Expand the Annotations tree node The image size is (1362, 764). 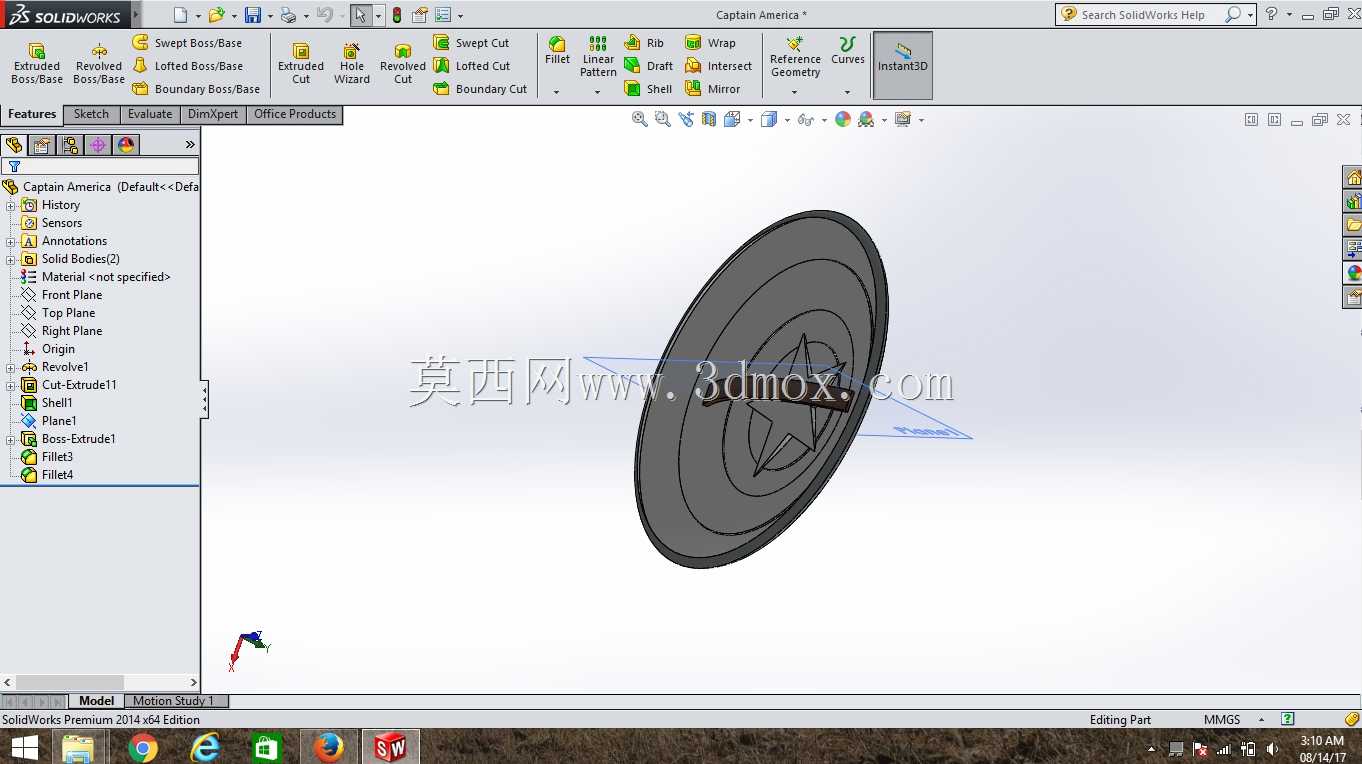pos(11,241)
